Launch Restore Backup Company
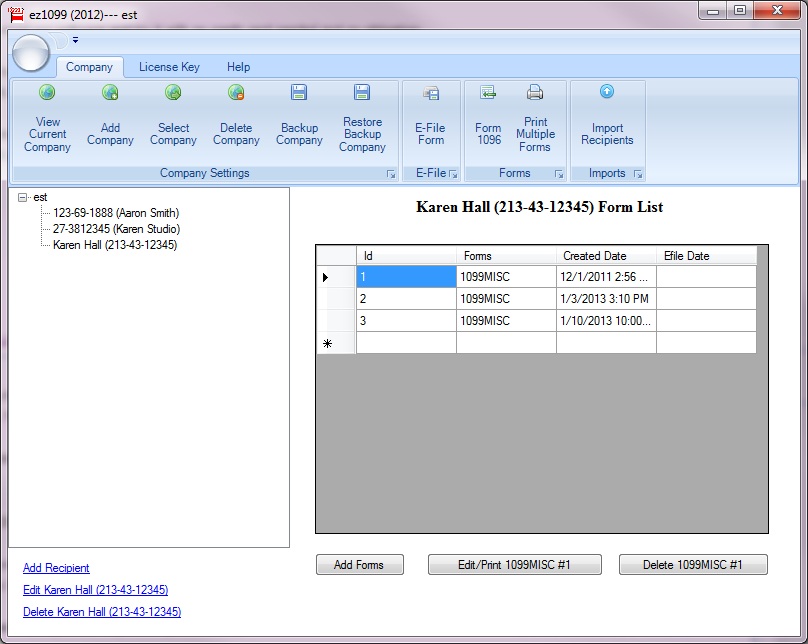 click(362, 121)
